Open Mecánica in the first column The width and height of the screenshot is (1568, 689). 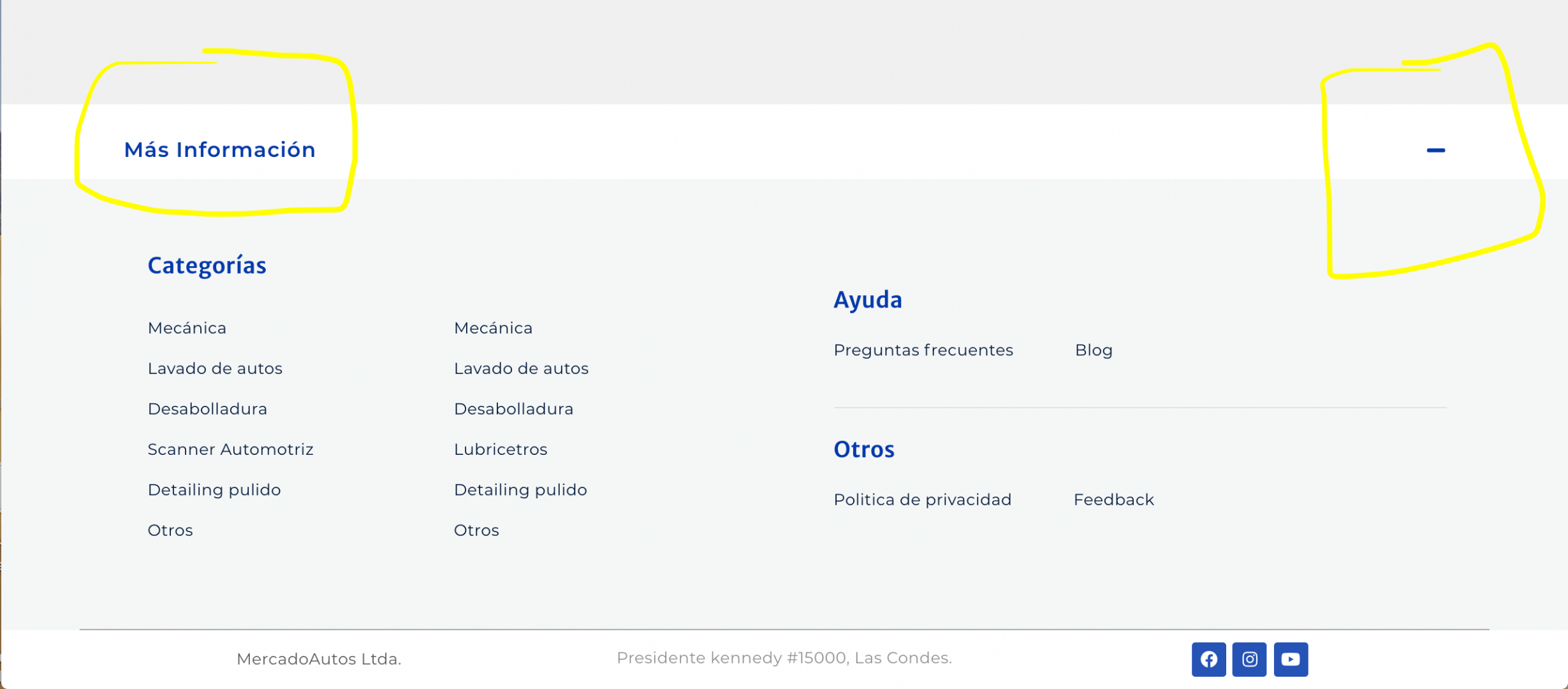(187, 328)
